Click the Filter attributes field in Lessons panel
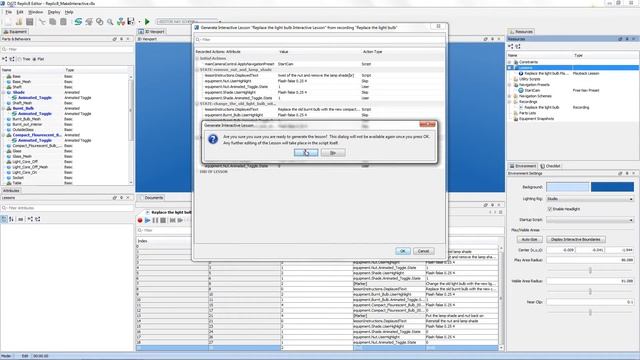Screen dimensions: 640x360 pos(67,208)
